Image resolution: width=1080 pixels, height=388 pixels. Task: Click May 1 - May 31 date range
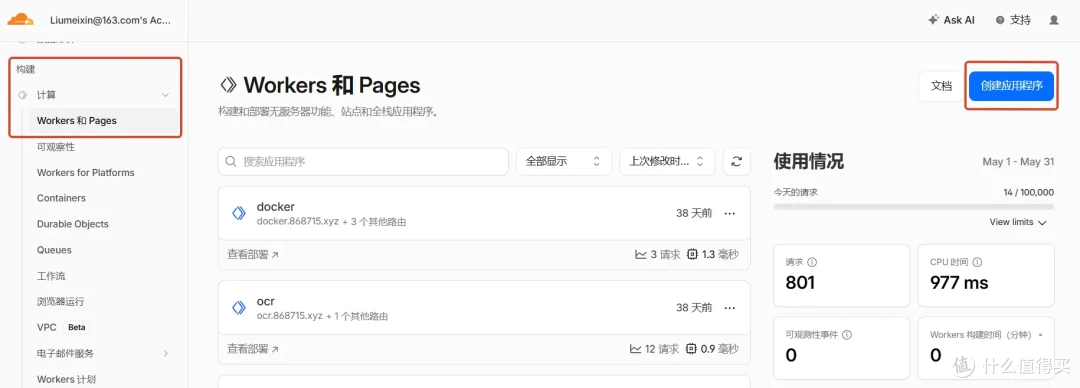pyautogui.click(x=1018, y=162)
